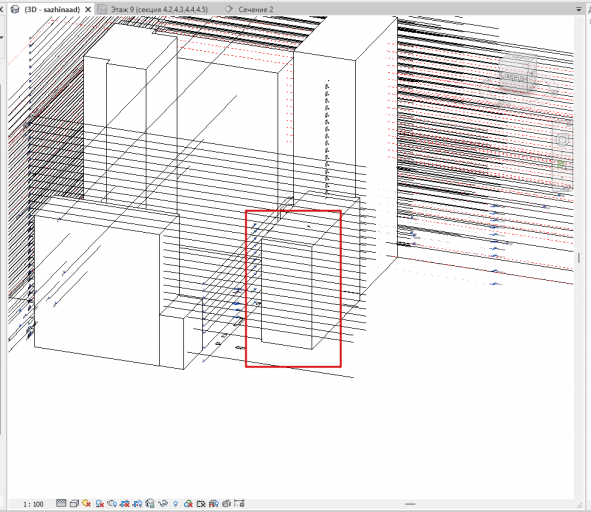591x512 pixels.
Task: Open Temporary View Properties
Action: click(x=201, y=504)
